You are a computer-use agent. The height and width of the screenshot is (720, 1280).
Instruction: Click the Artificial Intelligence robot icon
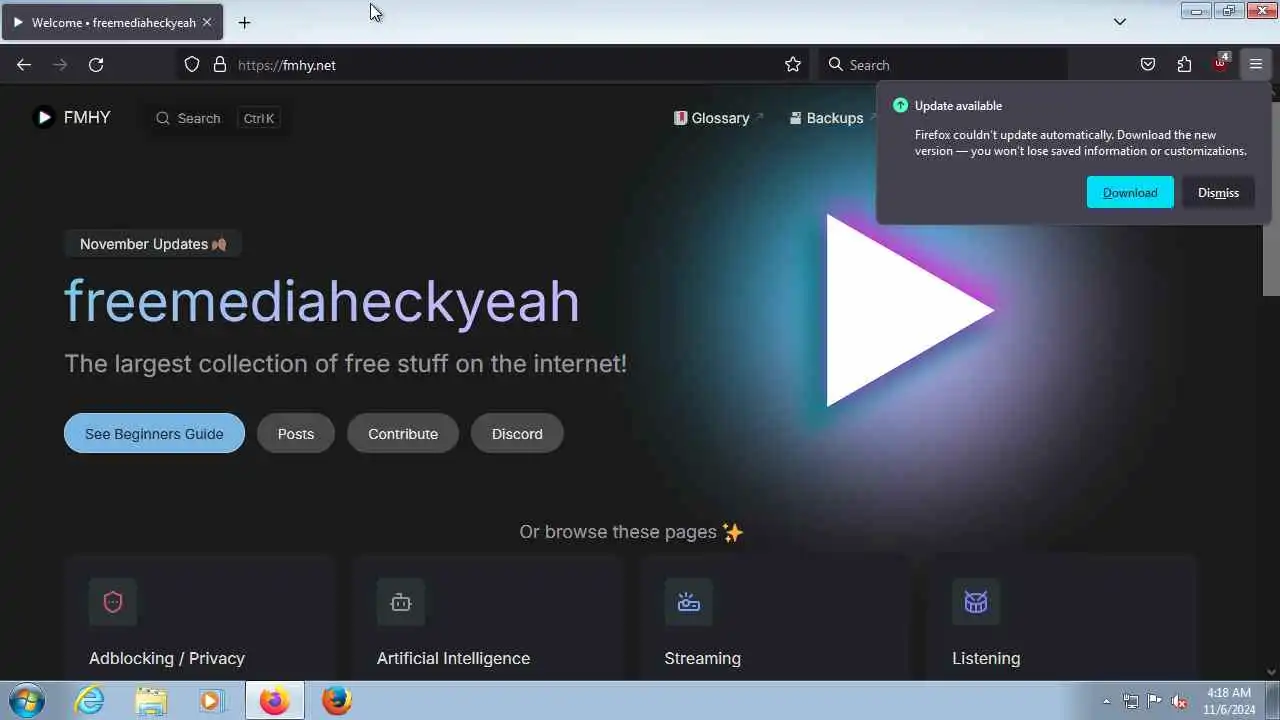point(401,602)
